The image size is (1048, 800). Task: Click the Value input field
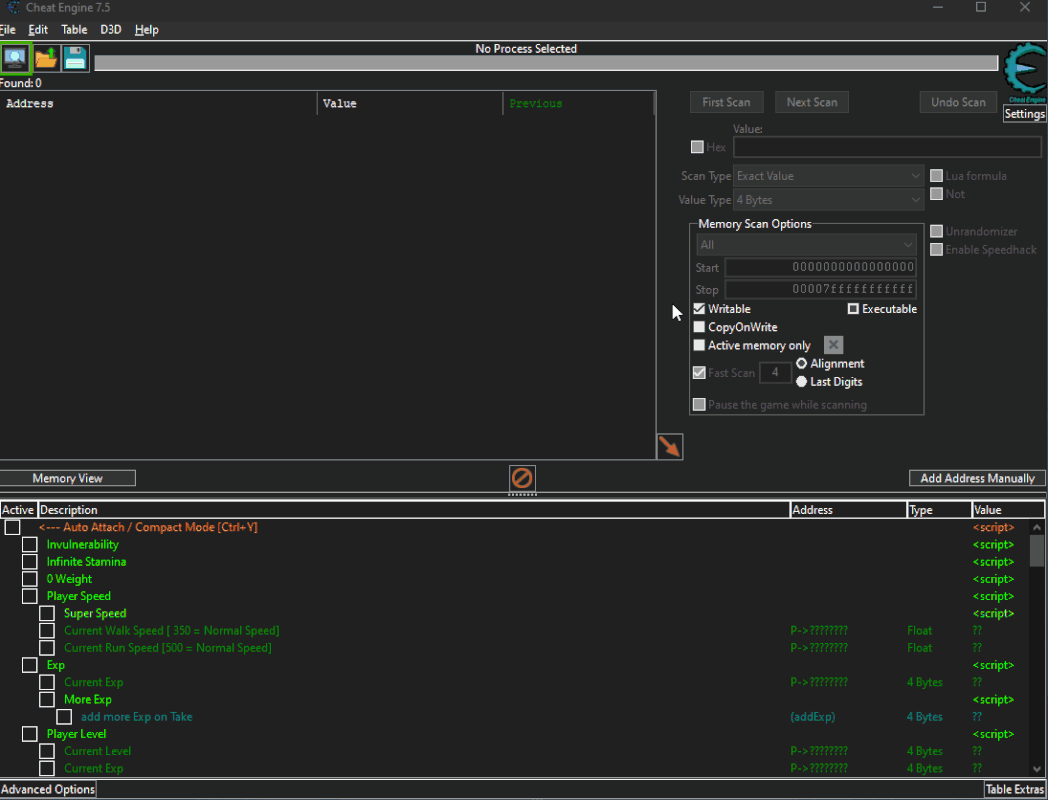point(887,146)
